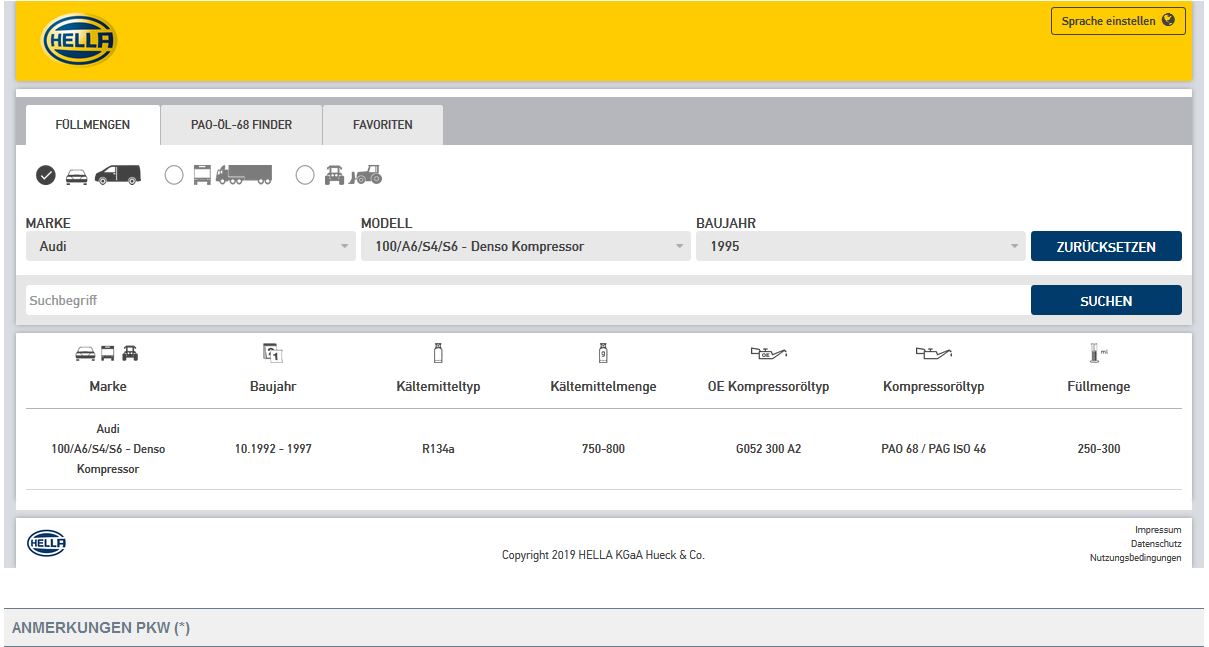Click the OE oil can icon

pyautogui.click(x=768, y=352)
